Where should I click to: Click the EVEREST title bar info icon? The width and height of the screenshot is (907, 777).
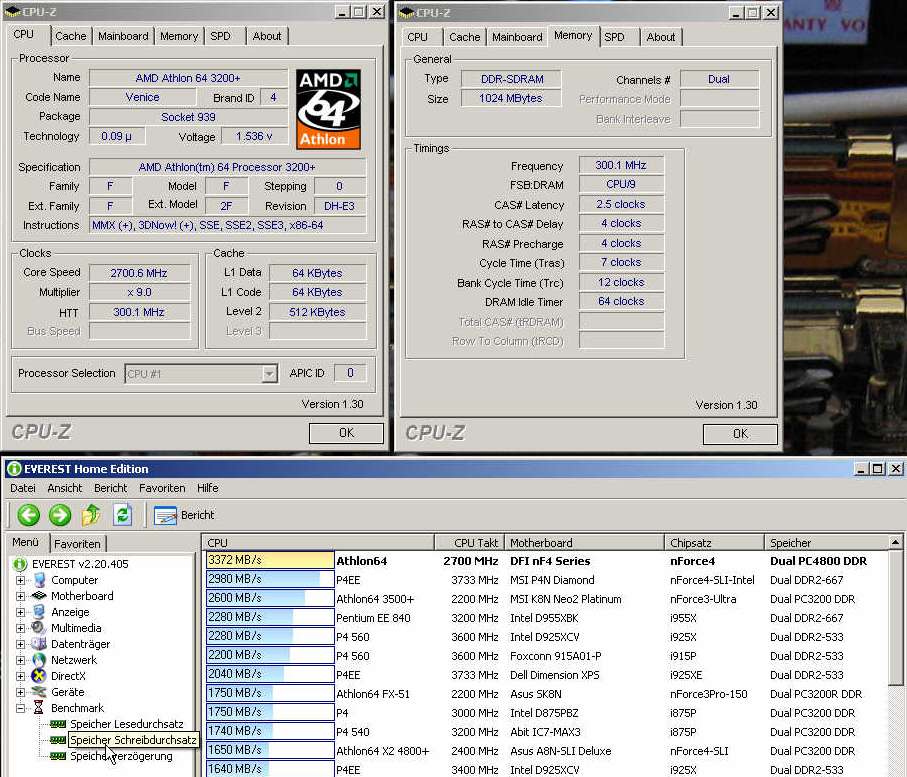click(14, 469)
